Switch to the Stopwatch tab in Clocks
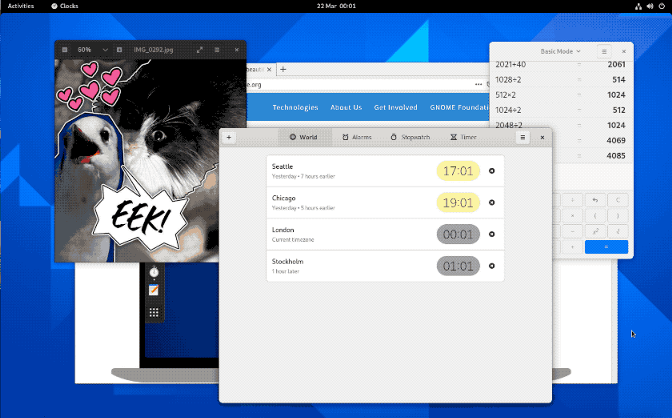This screenshot has width=672, height=418. [x=410, y=137]
